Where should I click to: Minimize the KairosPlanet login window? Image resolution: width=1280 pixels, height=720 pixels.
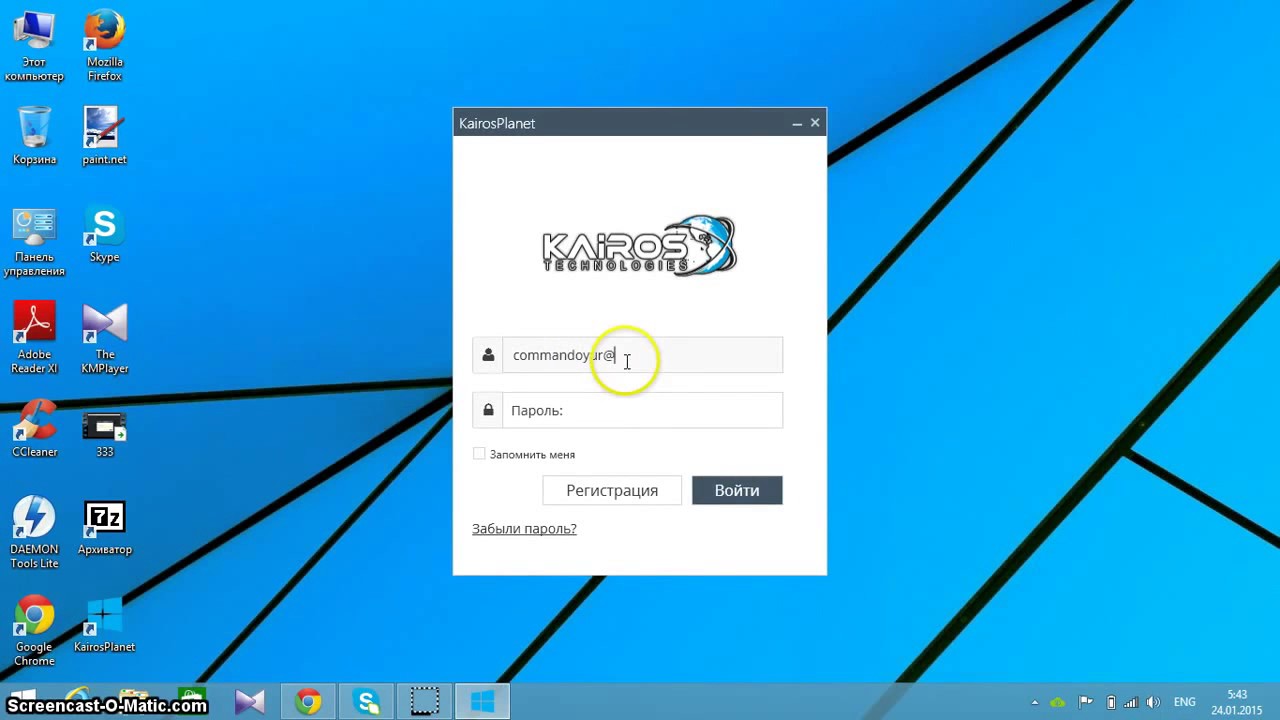pos(797,123)
